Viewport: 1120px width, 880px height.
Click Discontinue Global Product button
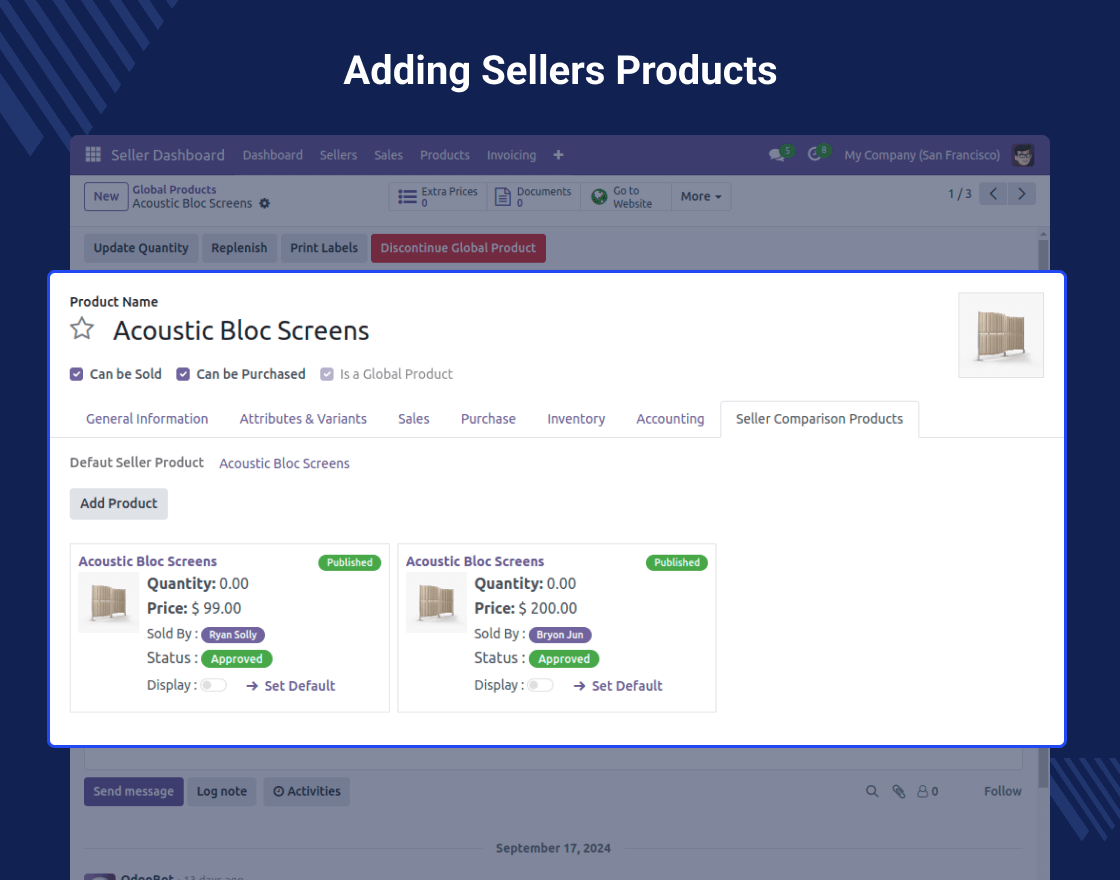tap(458, 248)
